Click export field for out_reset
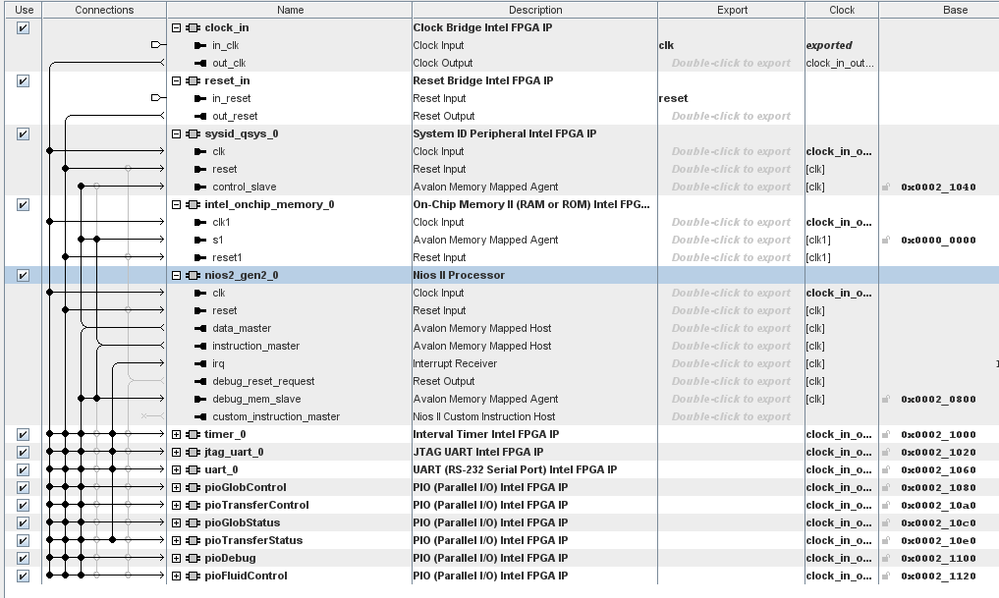The height and width of the screenshot is (598, 999). 731,116
